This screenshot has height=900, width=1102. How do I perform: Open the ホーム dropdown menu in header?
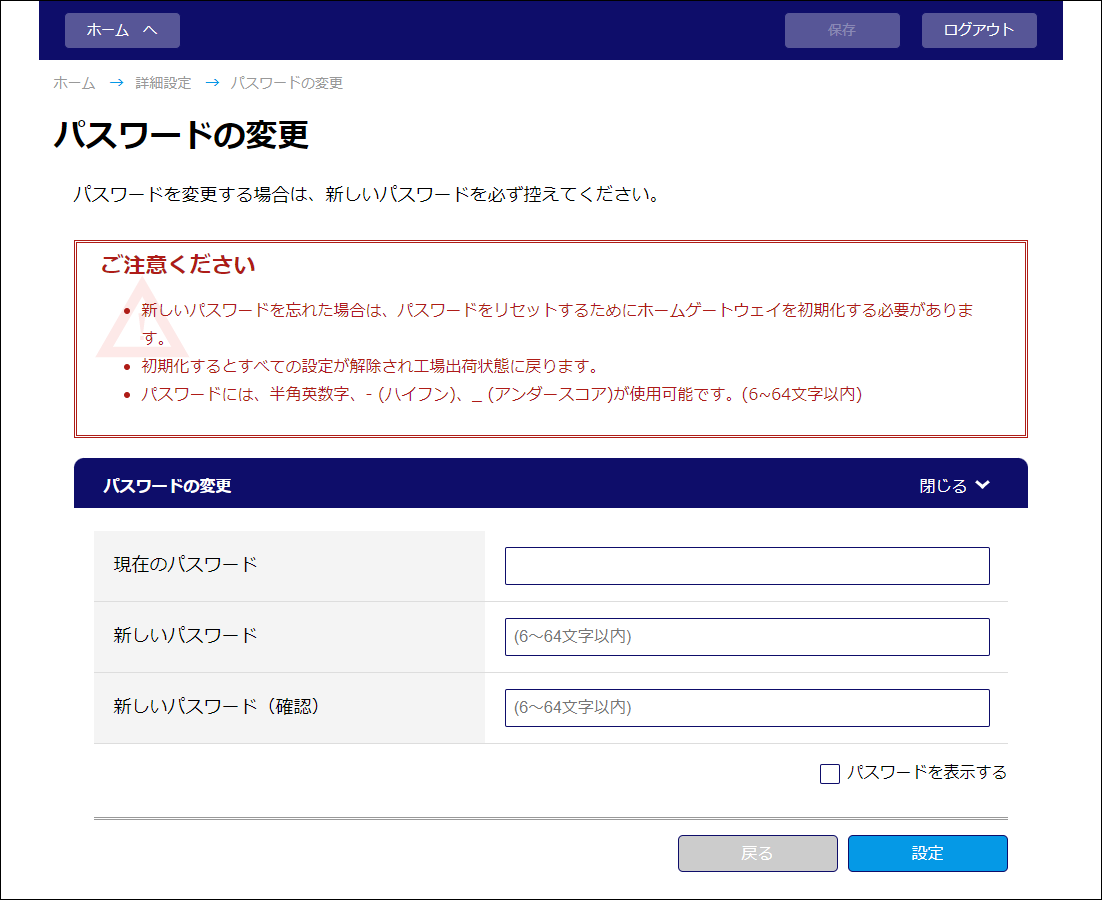coord(122,30)
